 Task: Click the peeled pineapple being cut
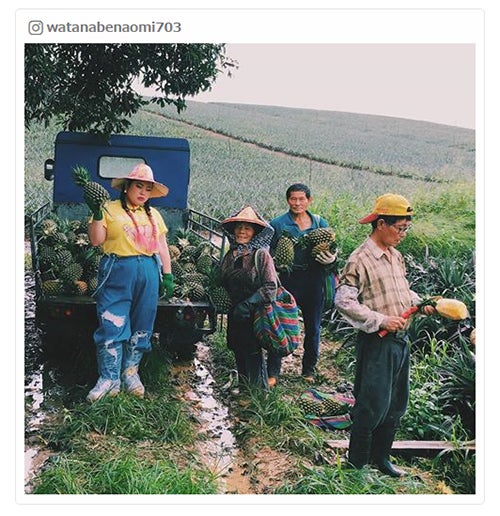click(x=451, y=309)
